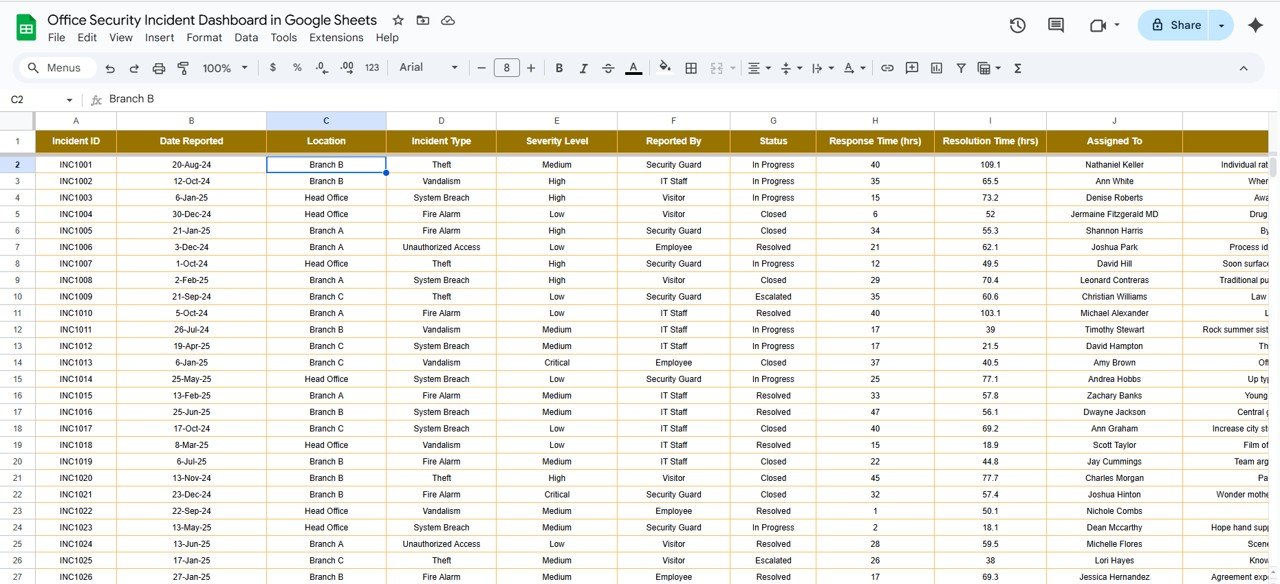
Task: Open the fill color paint bucket
Action: (x=665, y=68)
